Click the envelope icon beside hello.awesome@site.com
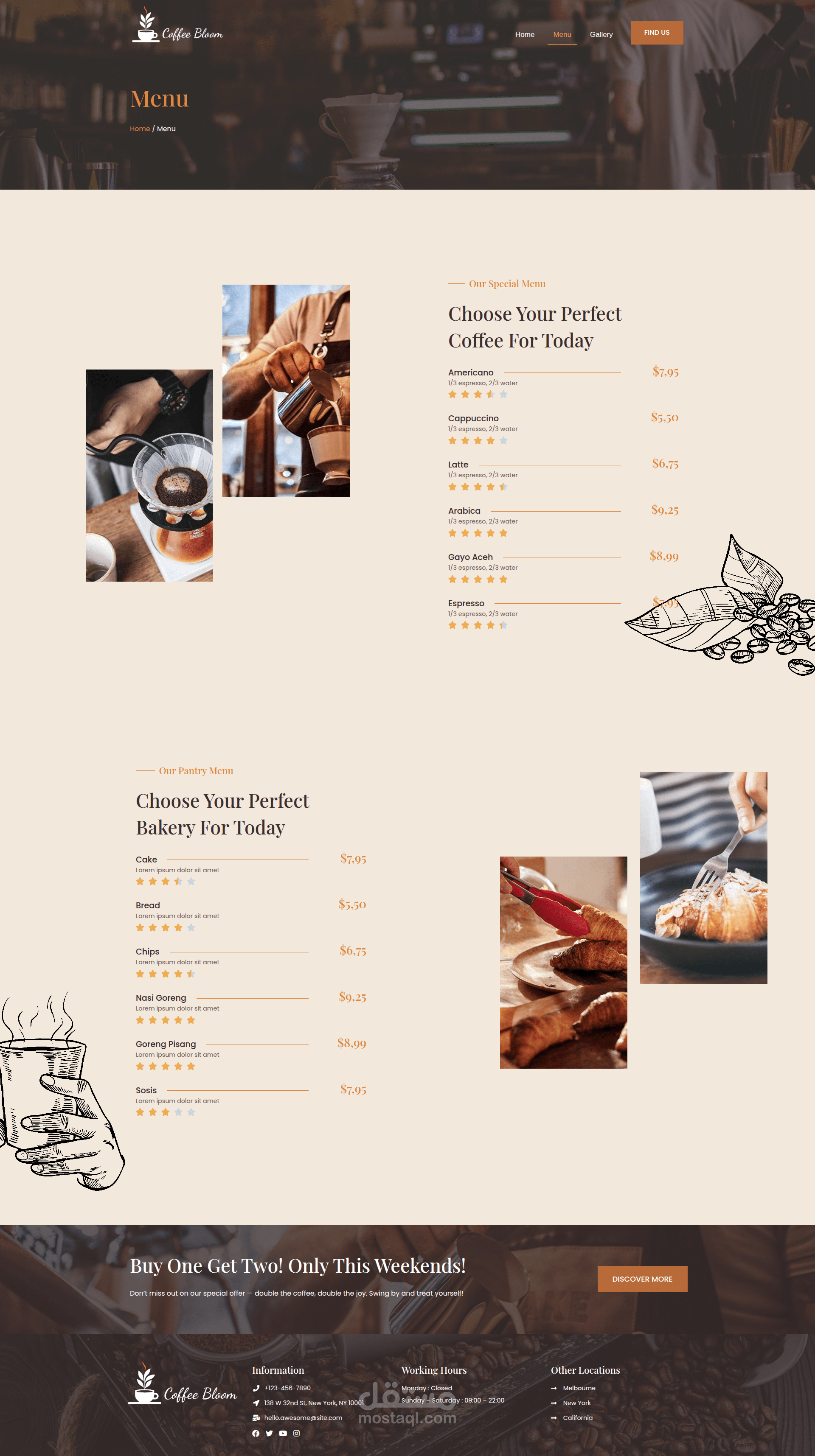Viewport: 815px width, 1456px height. (x=256, y=1418)
